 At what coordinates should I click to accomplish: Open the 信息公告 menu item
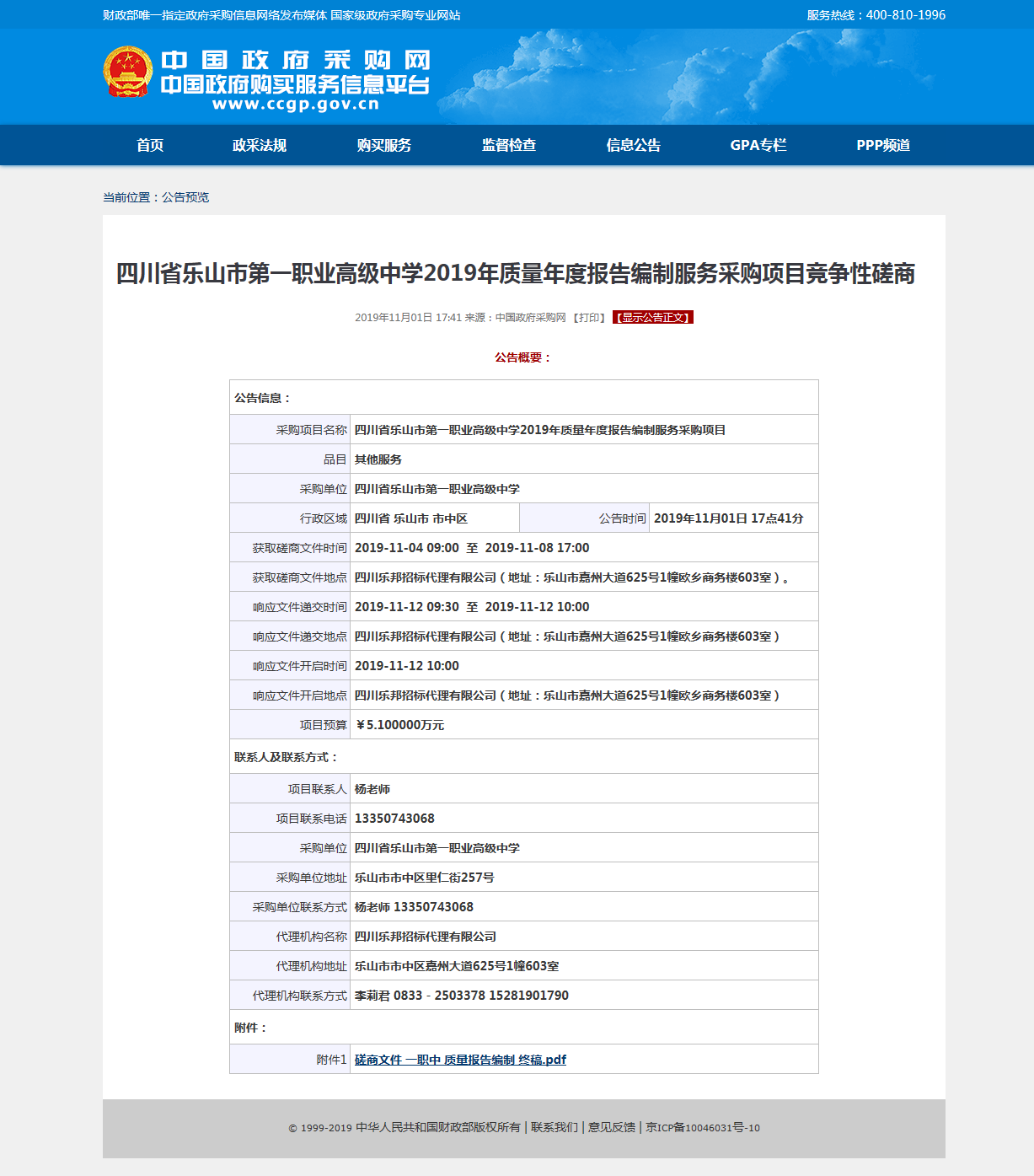point(634,145)
